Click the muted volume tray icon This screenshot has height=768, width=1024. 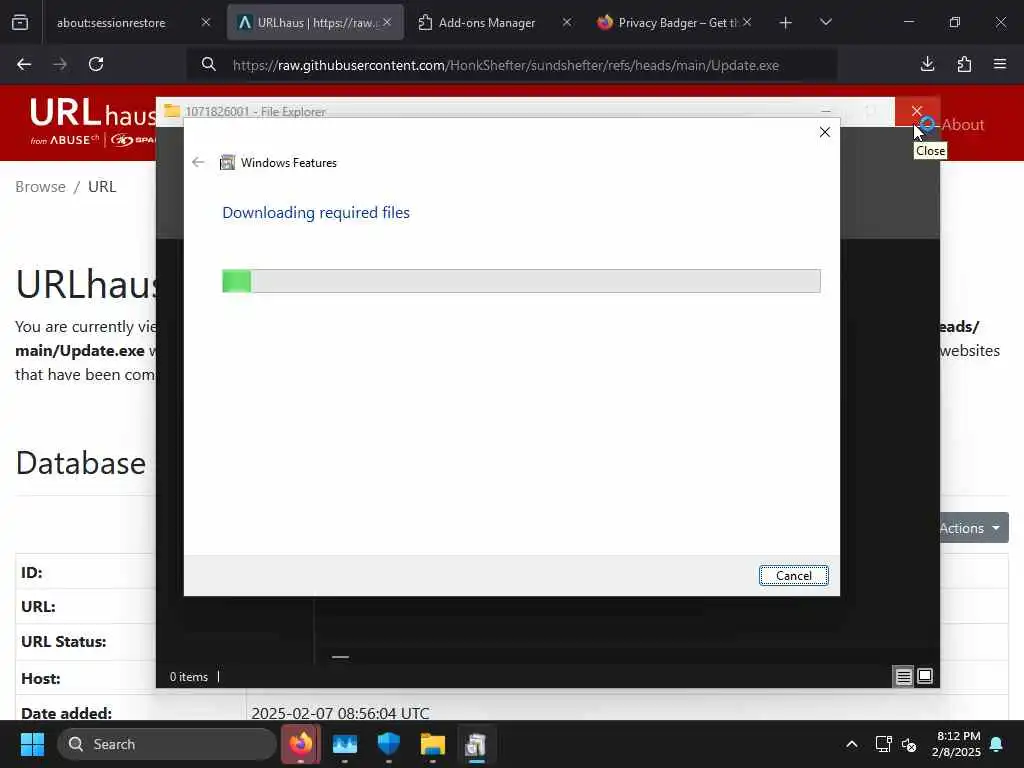(x=909, y=744)
